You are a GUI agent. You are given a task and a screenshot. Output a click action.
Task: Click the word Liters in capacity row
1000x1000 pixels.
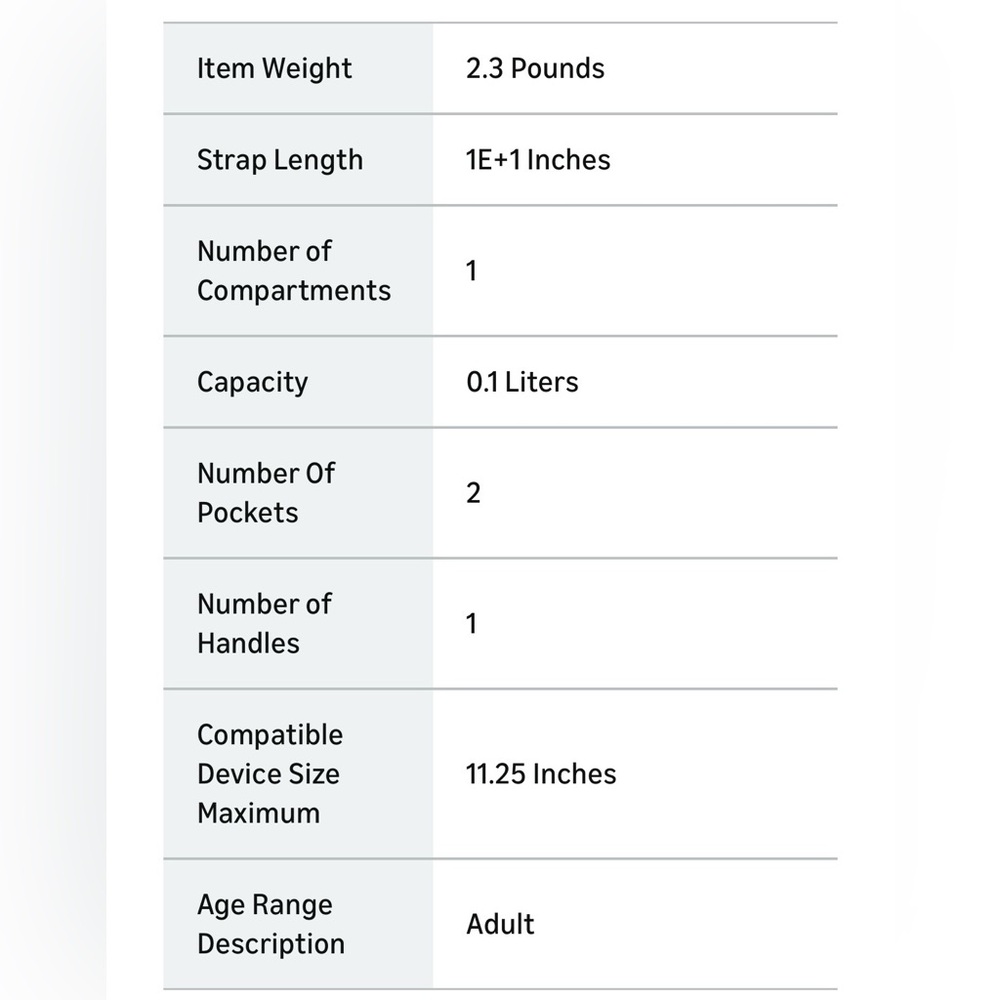point(541,382)
